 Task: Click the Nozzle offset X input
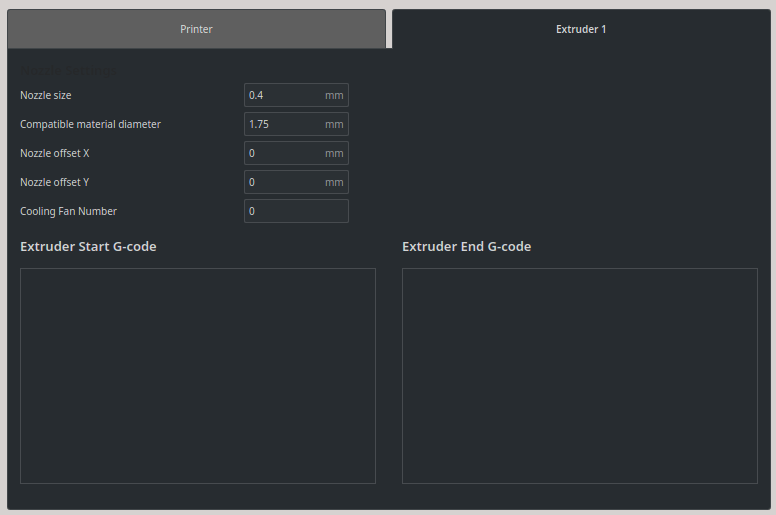tap(296, 153)
